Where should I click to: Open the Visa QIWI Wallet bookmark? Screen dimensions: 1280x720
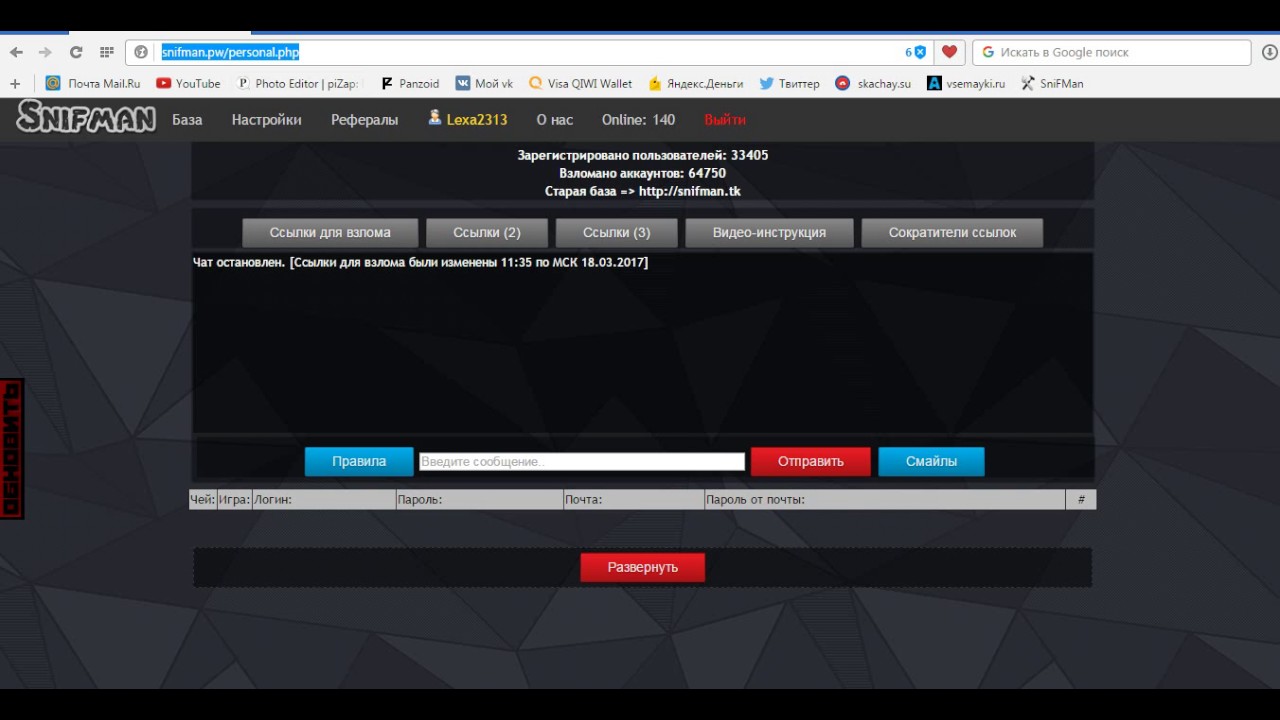tap(580, 84)
